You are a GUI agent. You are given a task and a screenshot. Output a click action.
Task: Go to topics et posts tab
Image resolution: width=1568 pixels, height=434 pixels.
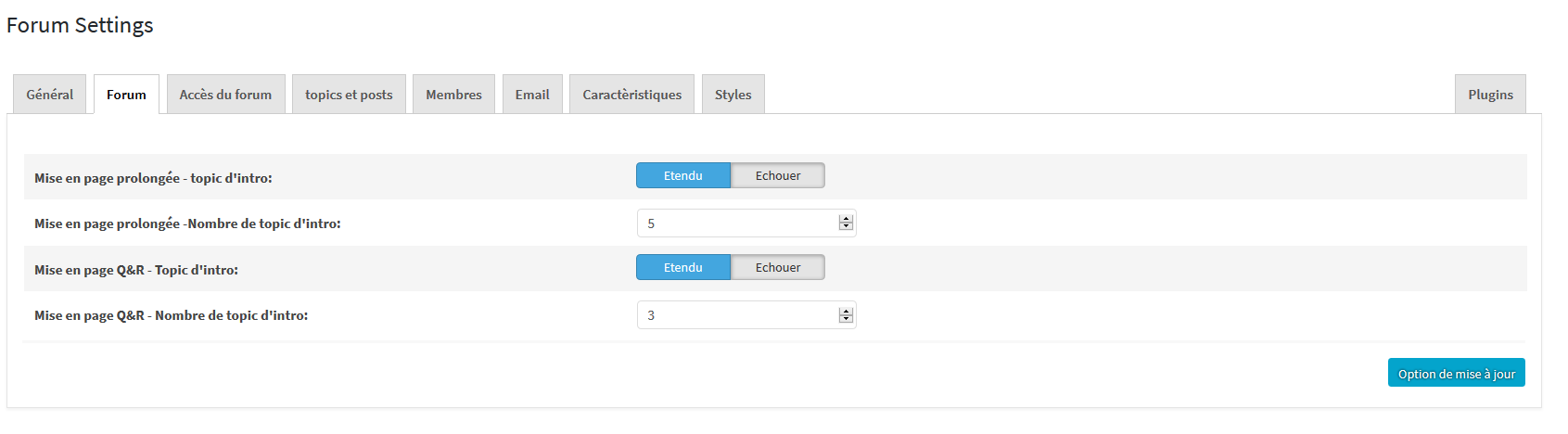[x=349, y=95]
